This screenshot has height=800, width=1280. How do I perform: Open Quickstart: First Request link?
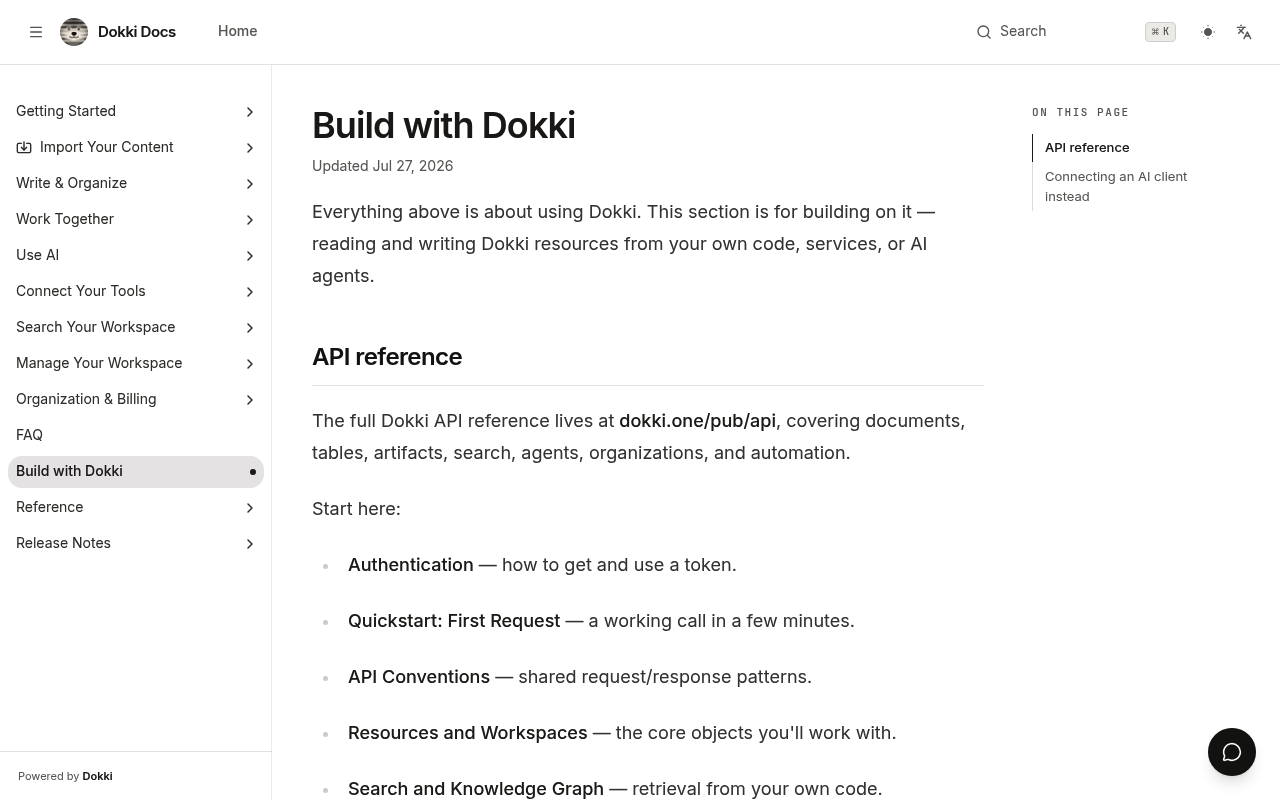[454, 621]
